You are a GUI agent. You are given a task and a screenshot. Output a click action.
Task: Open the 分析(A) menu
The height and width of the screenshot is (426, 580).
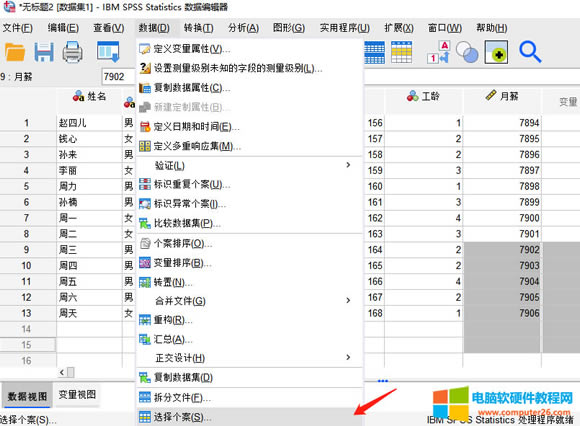243,28
